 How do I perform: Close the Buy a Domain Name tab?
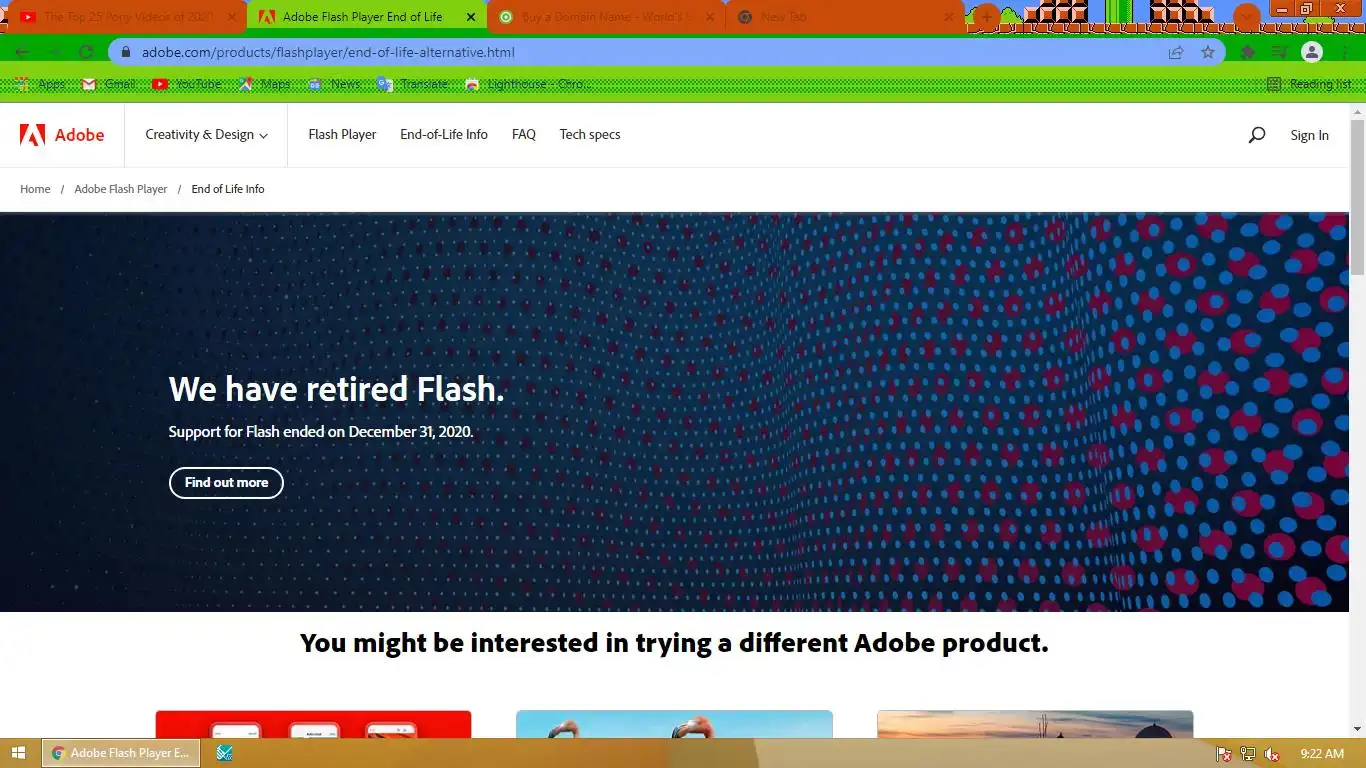(x=710, y=17)
